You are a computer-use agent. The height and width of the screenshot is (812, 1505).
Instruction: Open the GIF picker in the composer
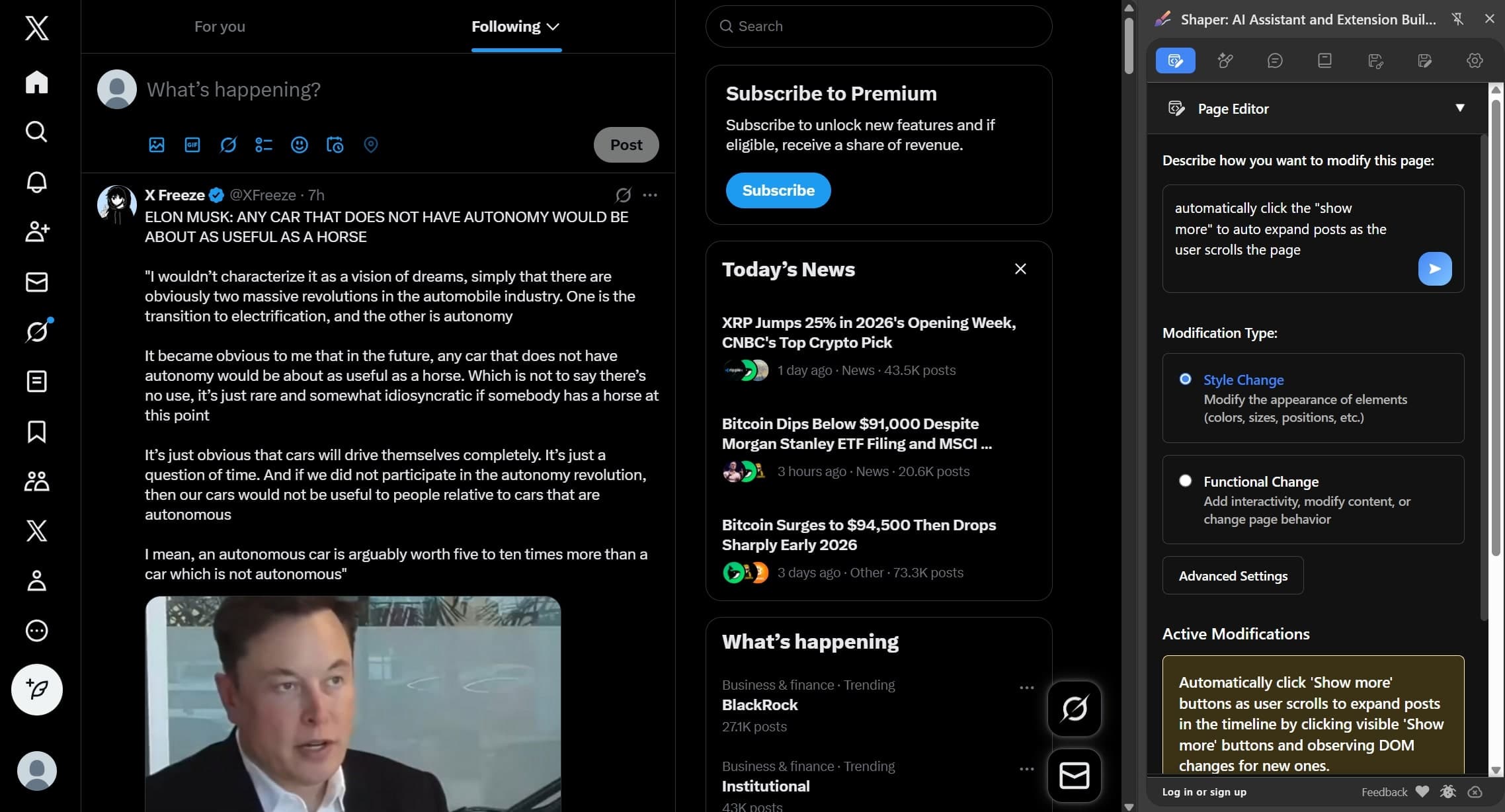pos(192,144)
